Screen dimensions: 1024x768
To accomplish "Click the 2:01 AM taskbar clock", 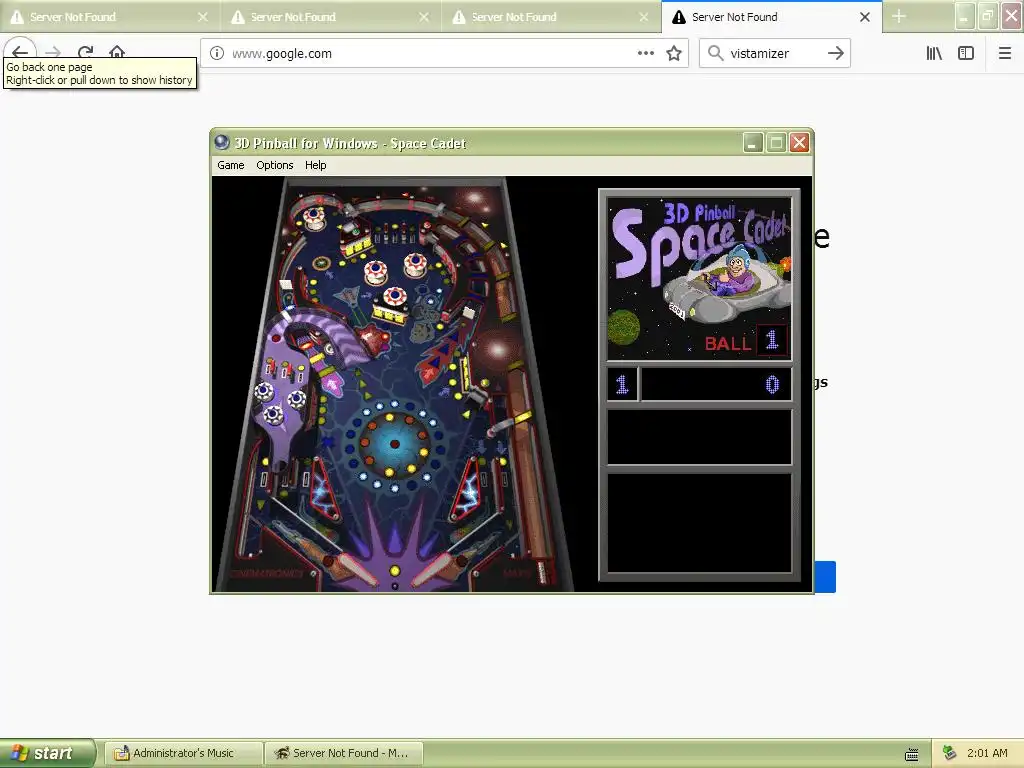I will [987, 753].
